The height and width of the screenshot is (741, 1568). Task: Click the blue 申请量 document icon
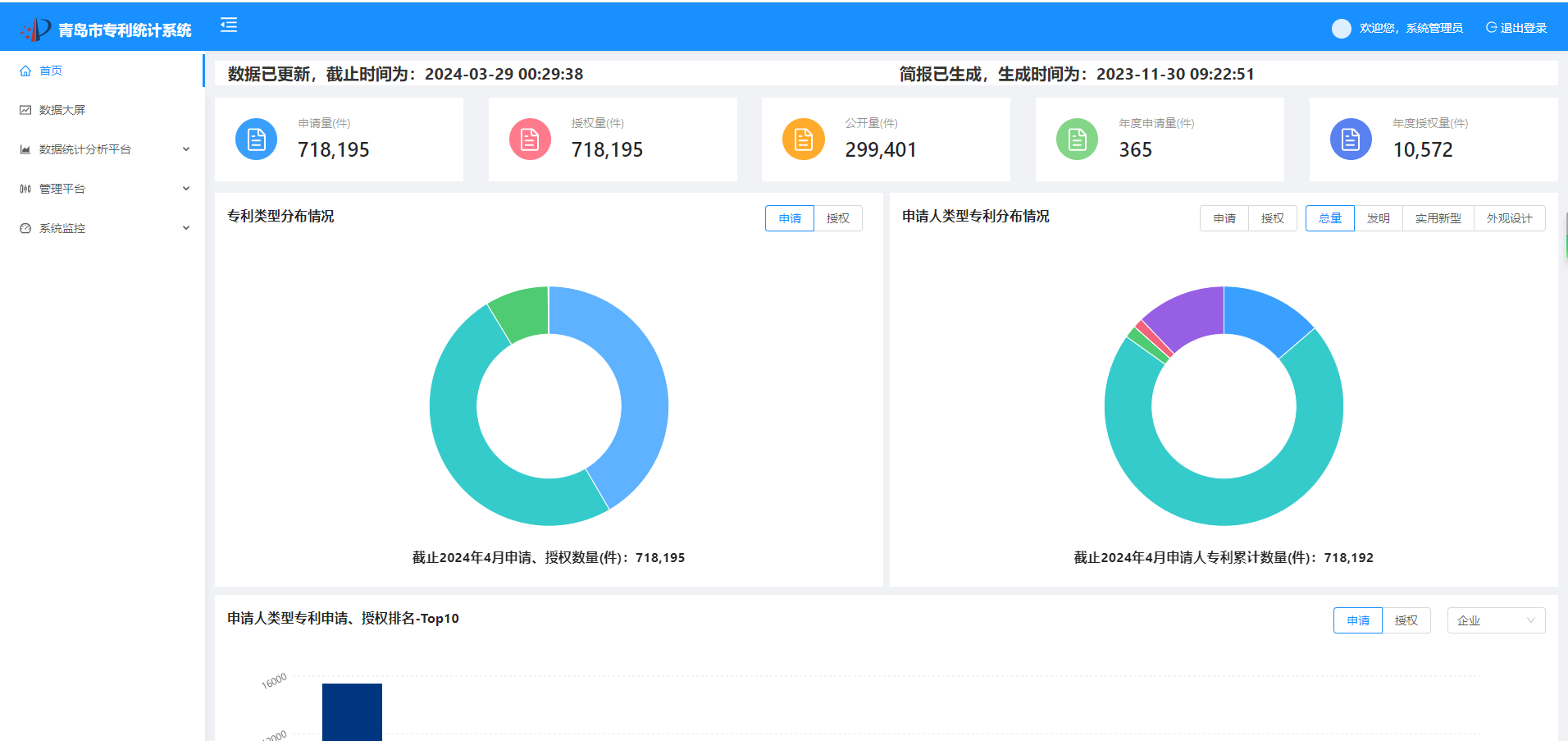256,140
